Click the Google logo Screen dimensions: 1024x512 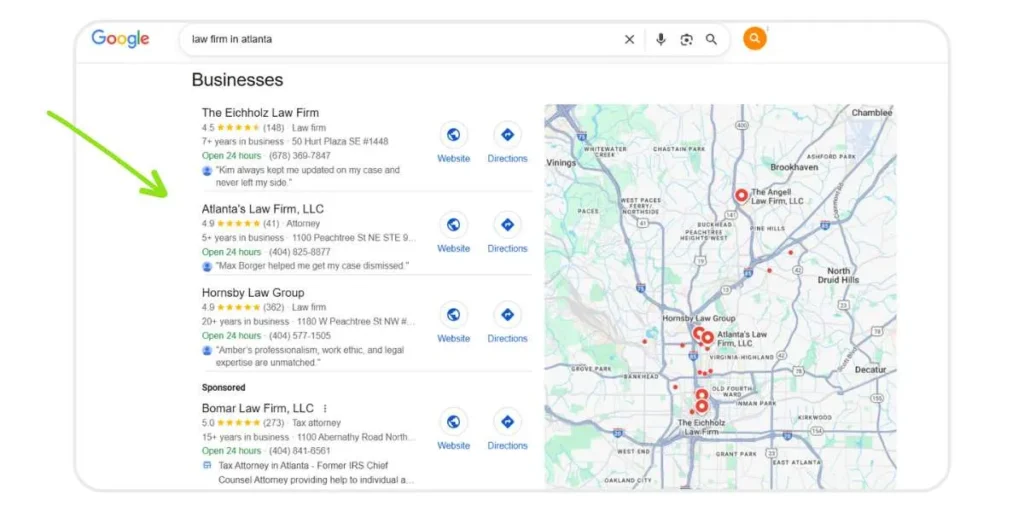(x=120, y=39)
